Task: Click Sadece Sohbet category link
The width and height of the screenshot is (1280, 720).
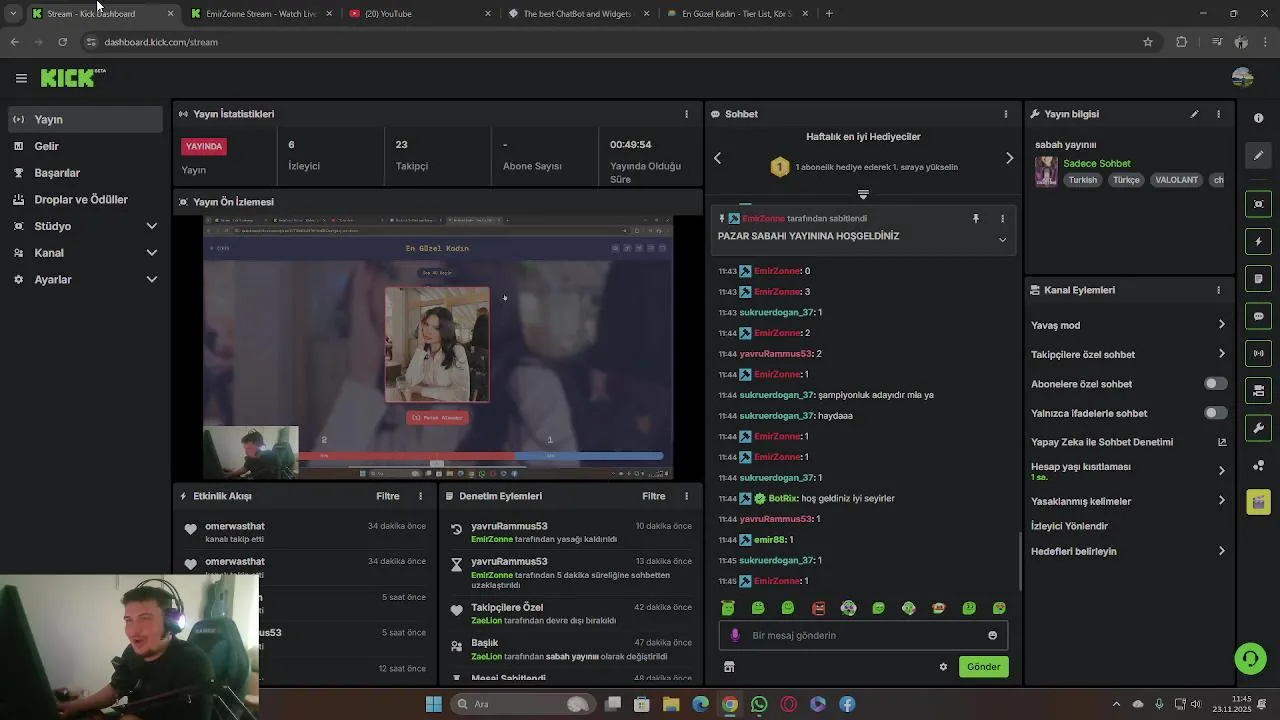Action: 1097,163
